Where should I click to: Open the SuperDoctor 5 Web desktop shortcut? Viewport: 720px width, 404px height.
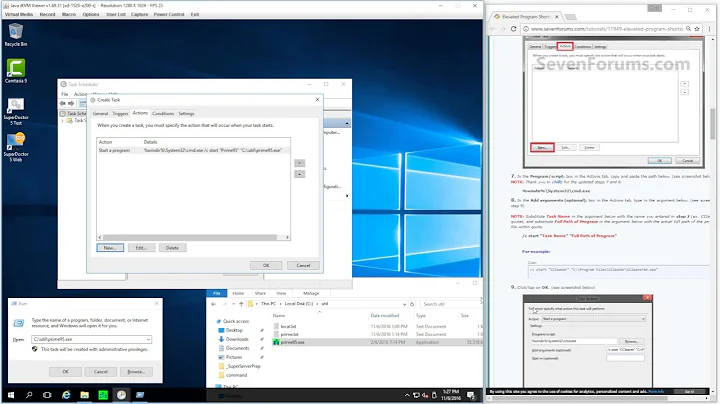(x=16, y=148)
